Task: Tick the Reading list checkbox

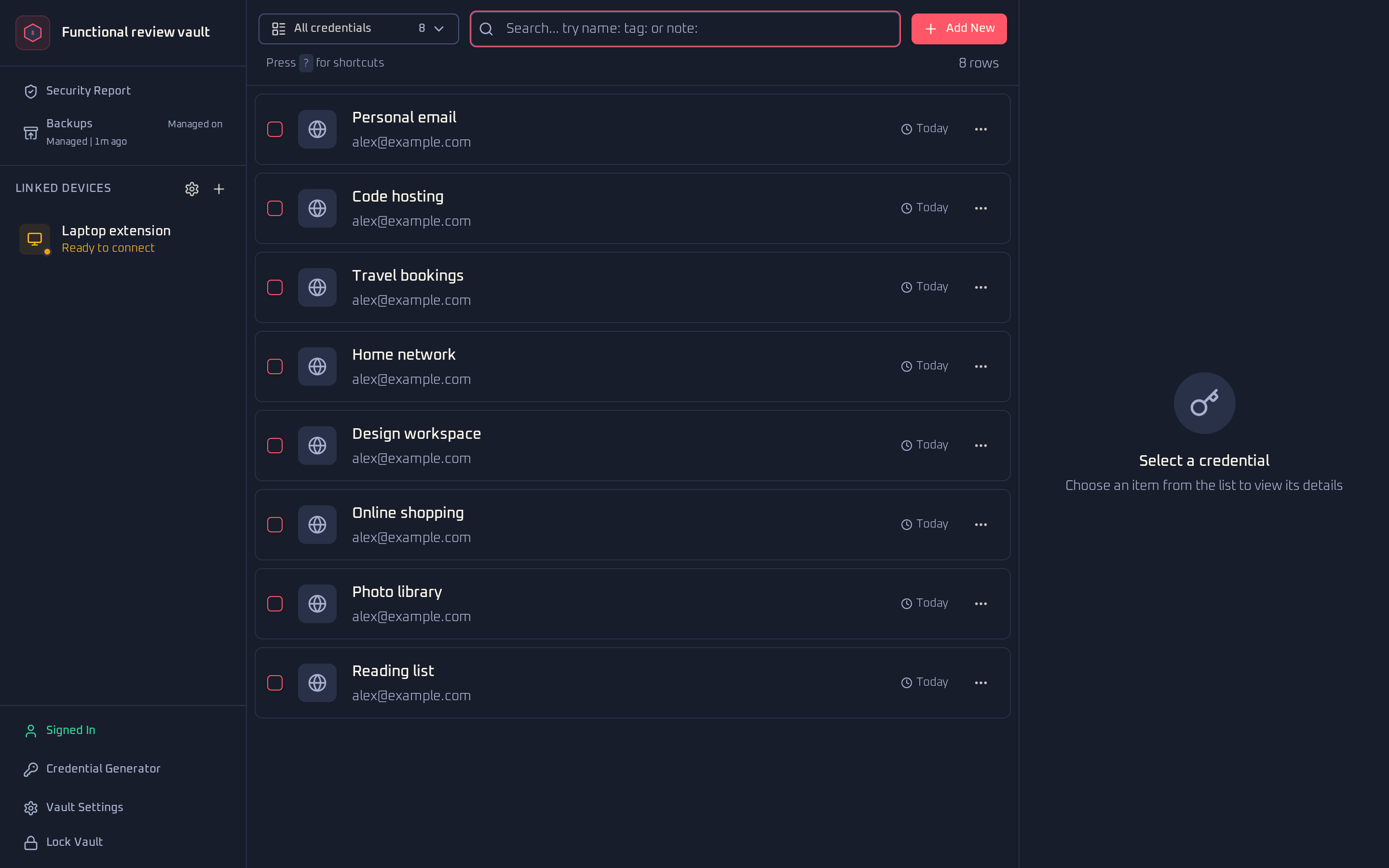Action: pos(275,682)
